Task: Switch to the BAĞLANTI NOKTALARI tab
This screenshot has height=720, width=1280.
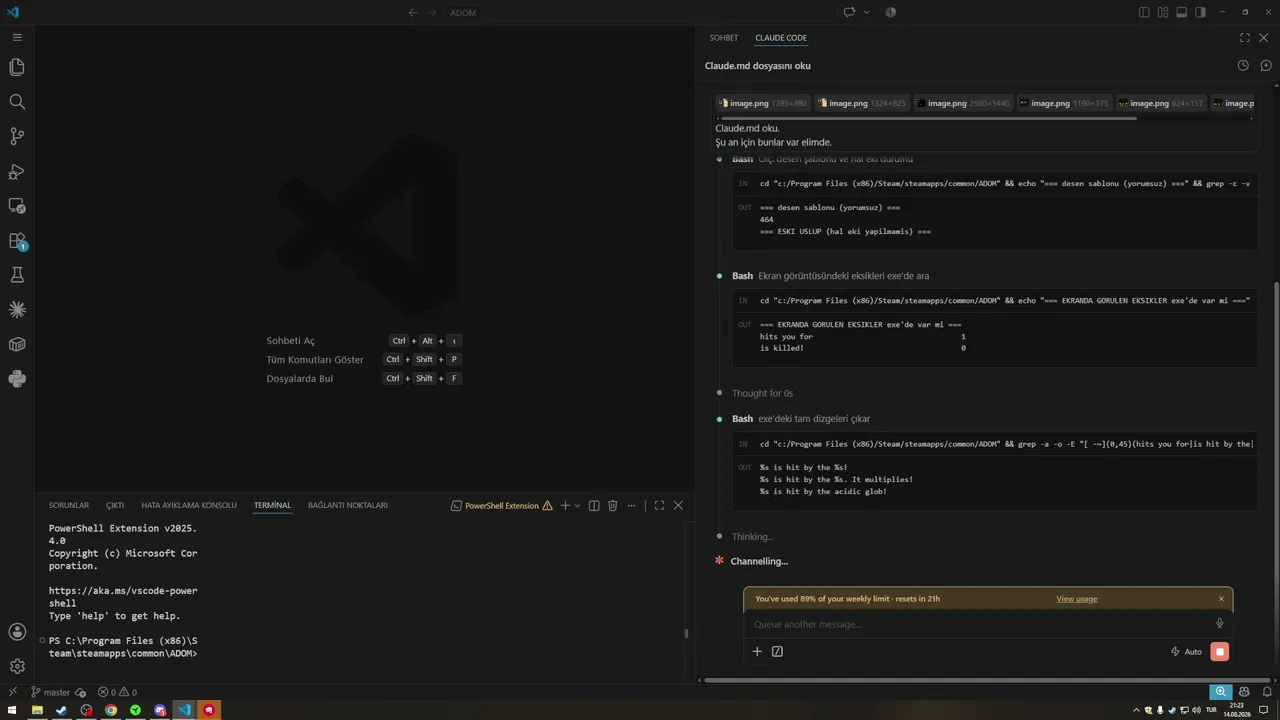Action: (348, 506)
